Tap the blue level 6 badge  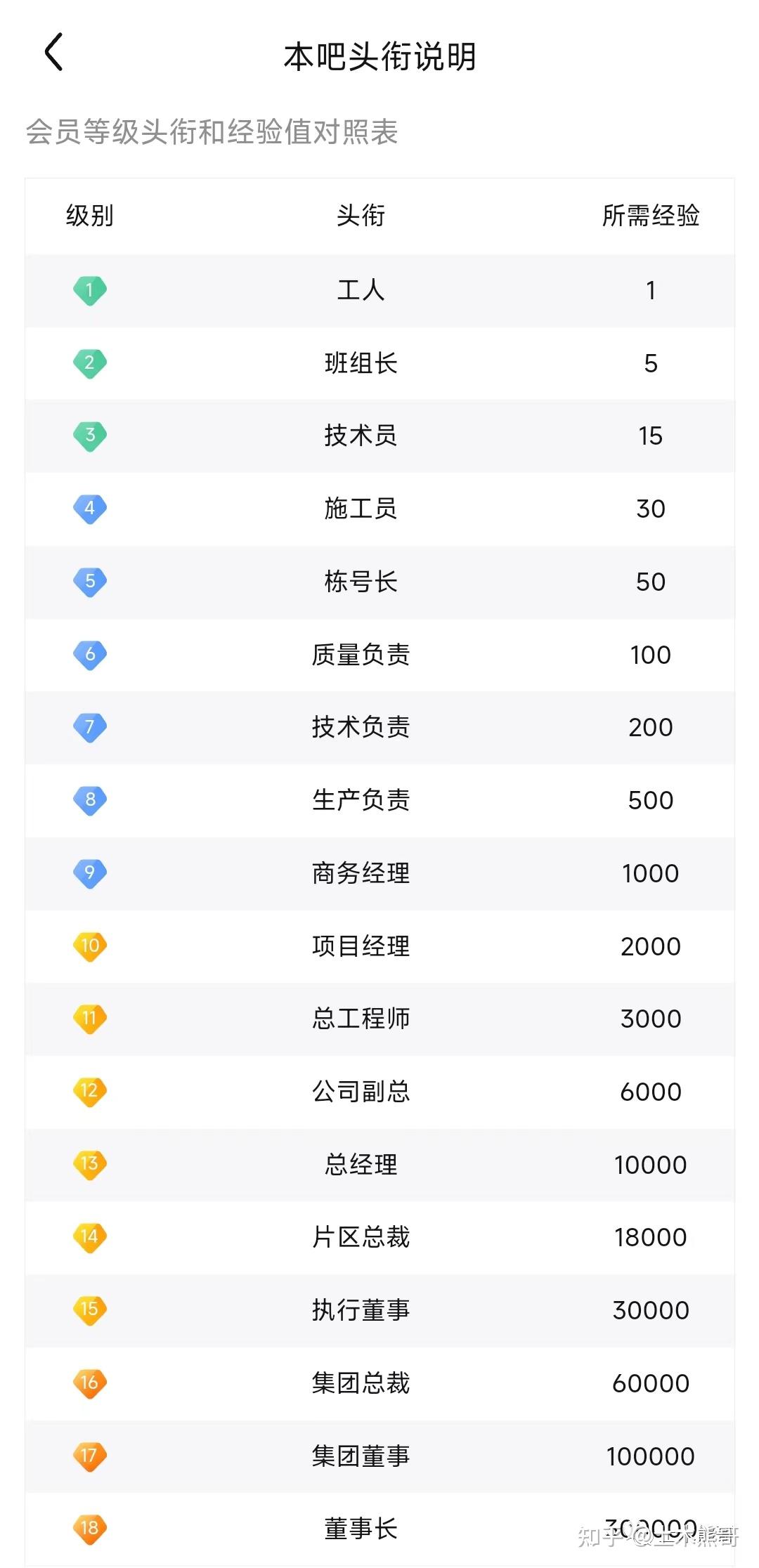(x=90, y=654)
